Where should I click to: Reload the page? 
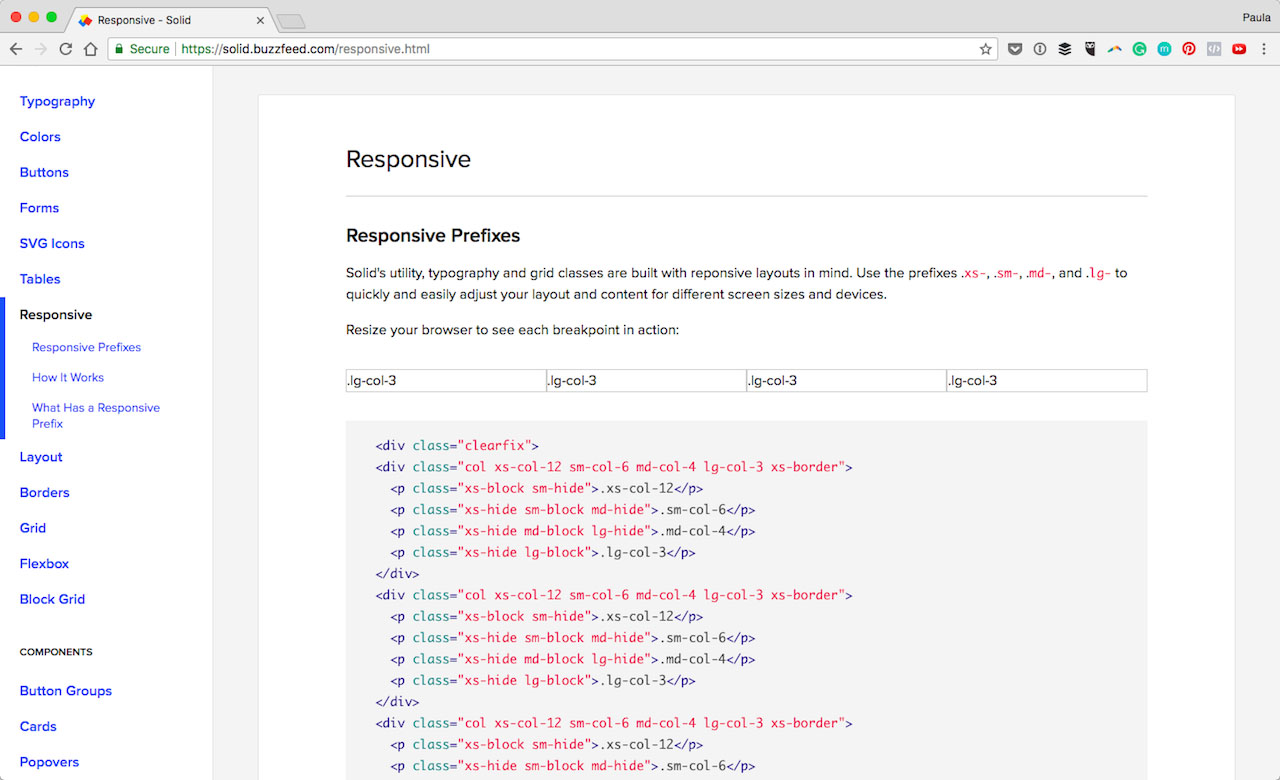[x=66, y=48]
